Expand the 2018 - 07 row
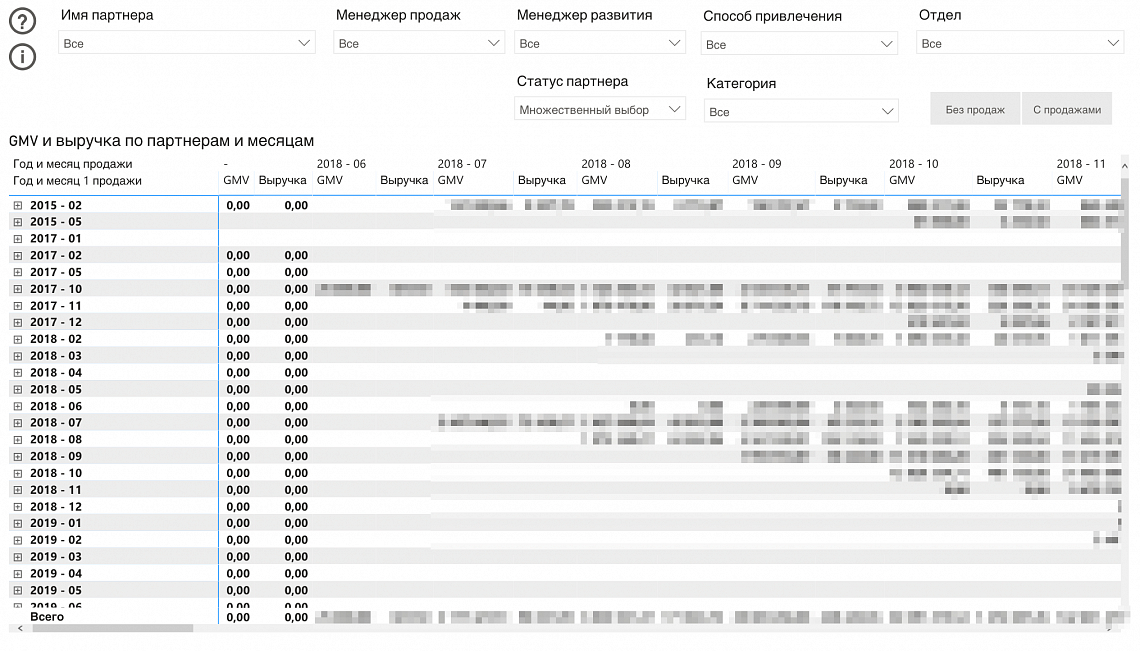1140x651 pixels. [17, 423]
